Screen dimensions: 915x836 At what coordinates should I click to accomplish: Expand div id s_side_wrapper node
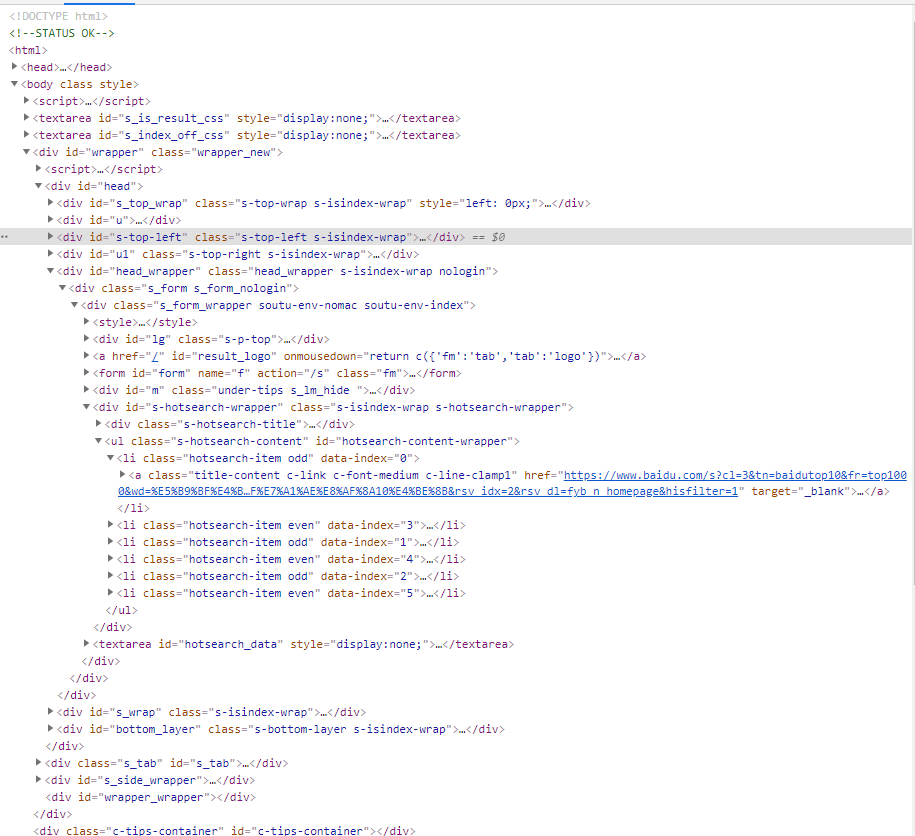coord(39,779)
